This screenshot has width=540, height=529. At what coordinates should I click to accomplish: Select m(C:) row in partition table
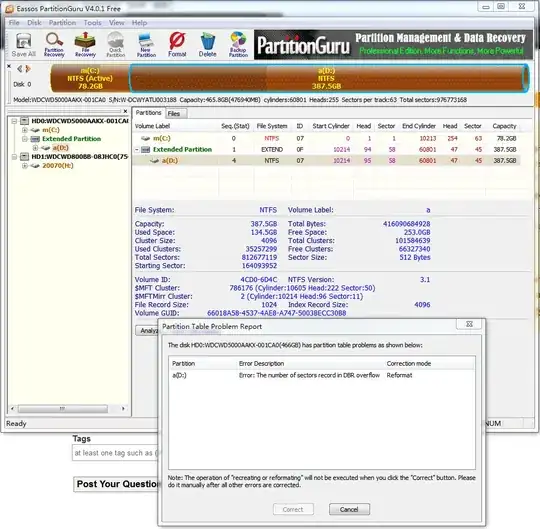click(326, 138)
